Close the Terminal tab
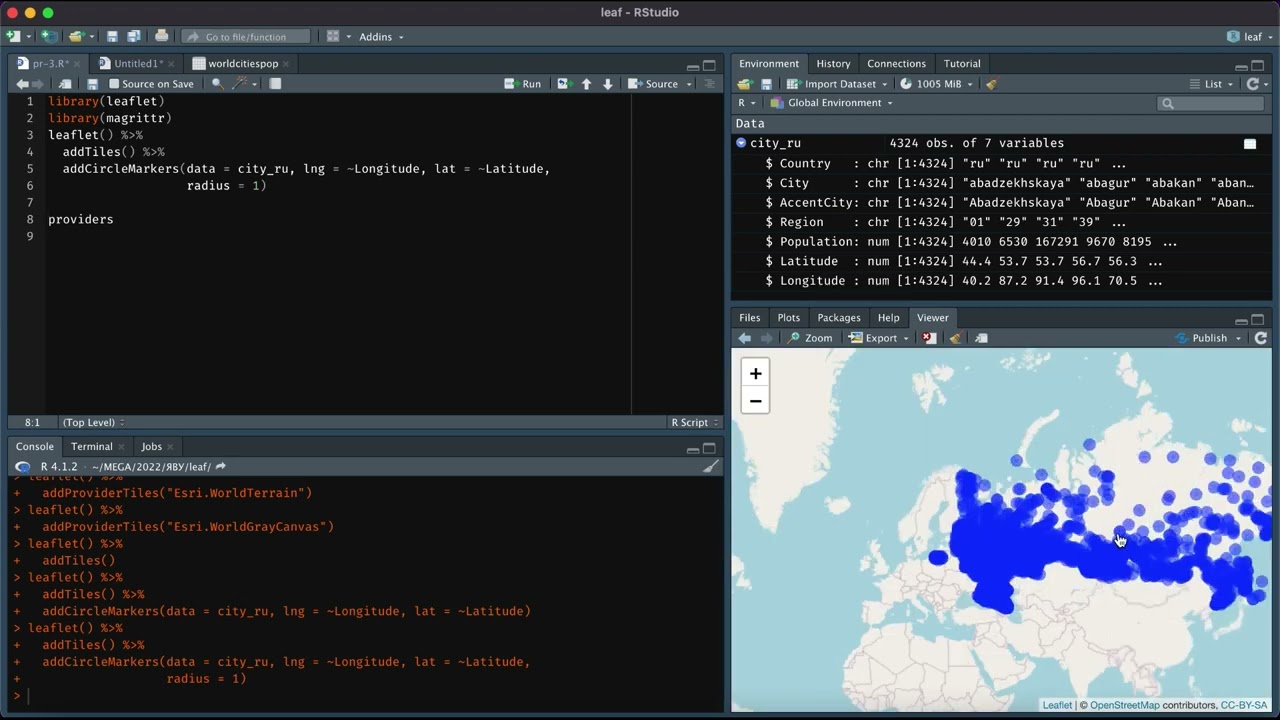Viewport: 1280px width, 720px height. click(122, 447)
